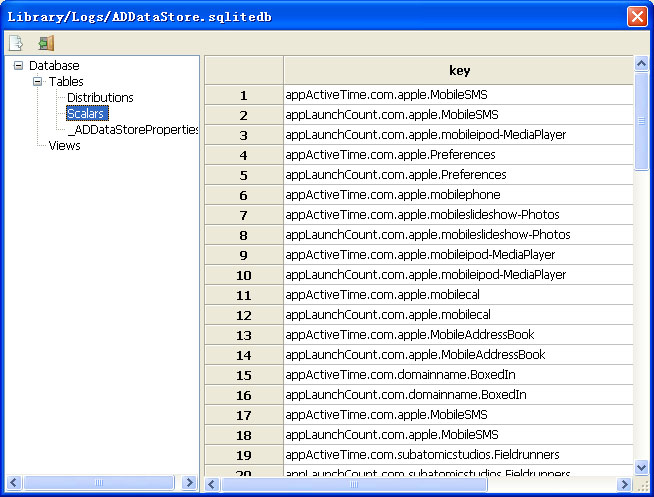The image size is (654, 497).
Task: Select the Views node
Action: [64, 146]
